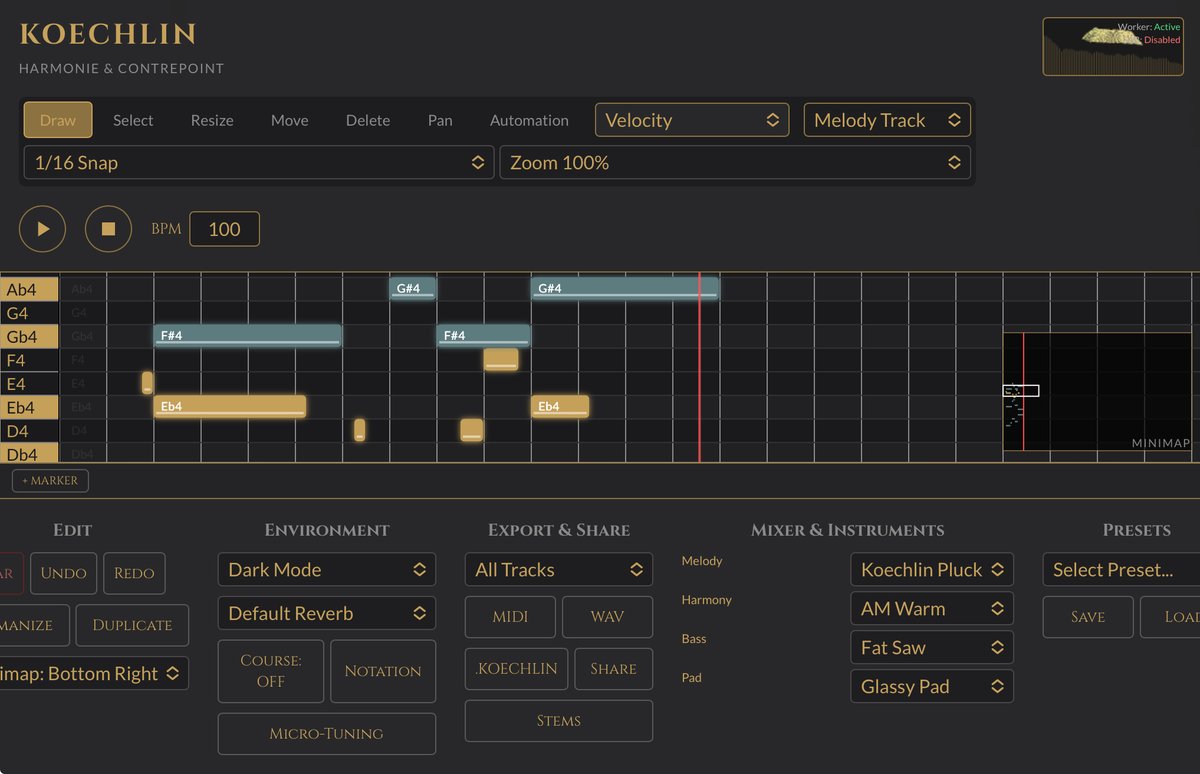Click the Melody mixer label
This screenshot has height=774, width=1200.
coord(702,561)
